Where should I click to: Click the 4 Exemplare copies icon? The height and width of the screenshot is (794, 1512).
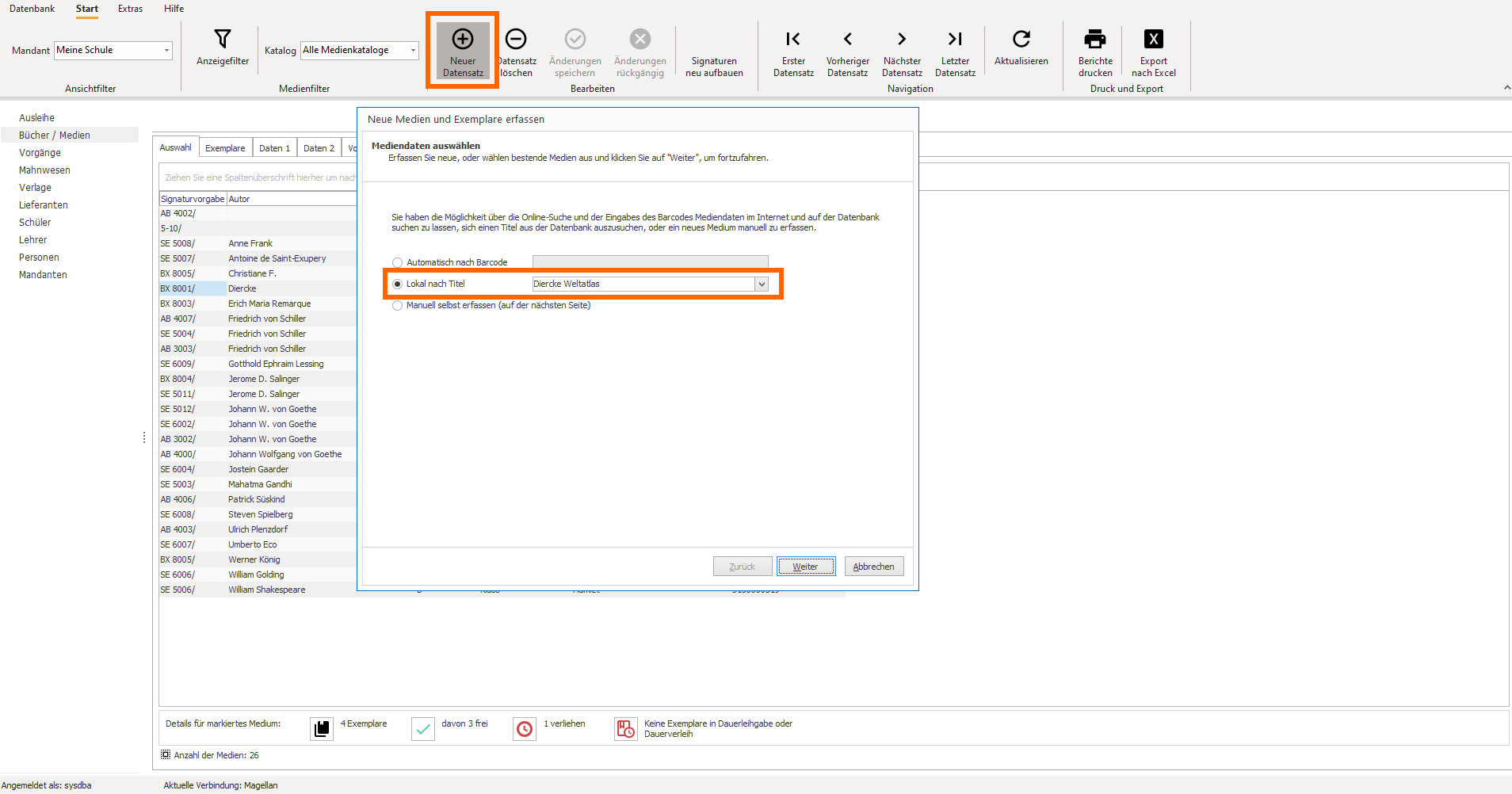[x=322, y=729]
